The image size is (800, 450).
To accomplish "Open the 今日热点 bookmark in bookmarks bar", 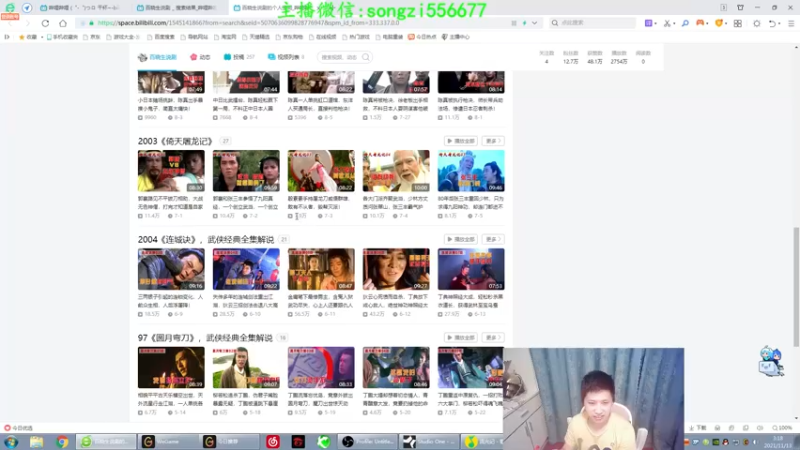I will click(421, 37).
